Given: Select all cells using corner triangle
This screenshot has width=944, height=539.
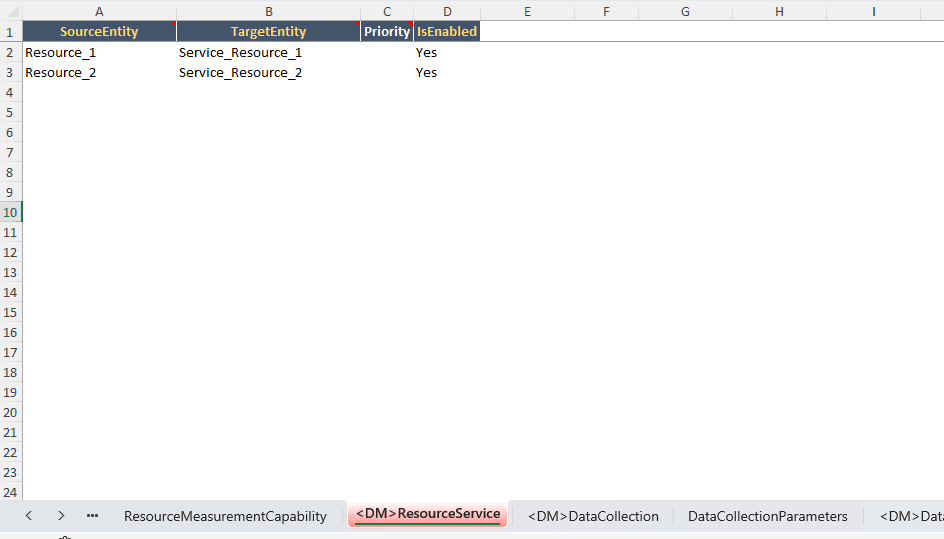Looking at the screenshot, I should coord(11,11).
